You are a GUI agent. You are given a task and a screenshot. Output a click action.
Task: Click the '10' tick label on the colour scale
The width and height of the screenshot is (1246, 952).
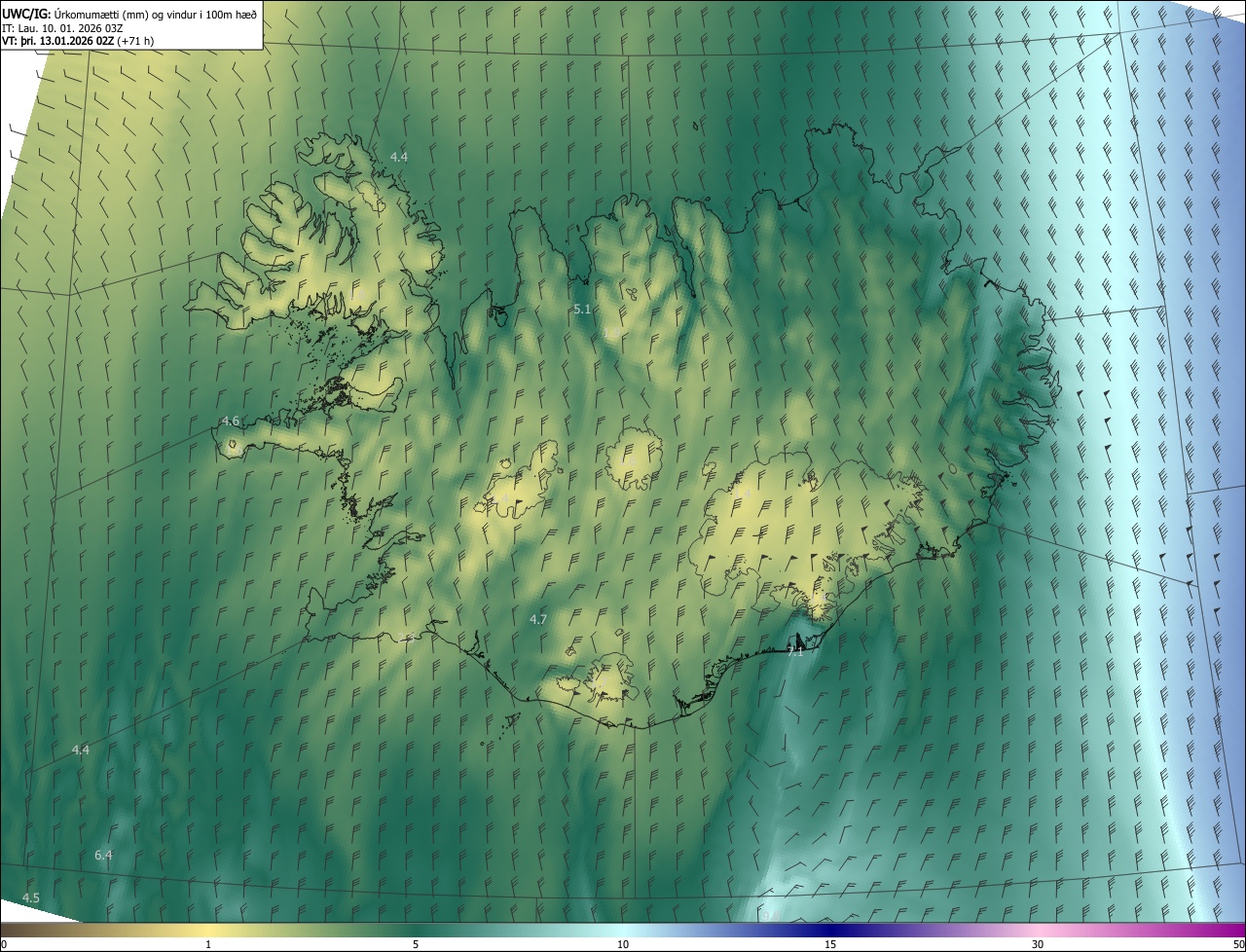coord(623,944)
